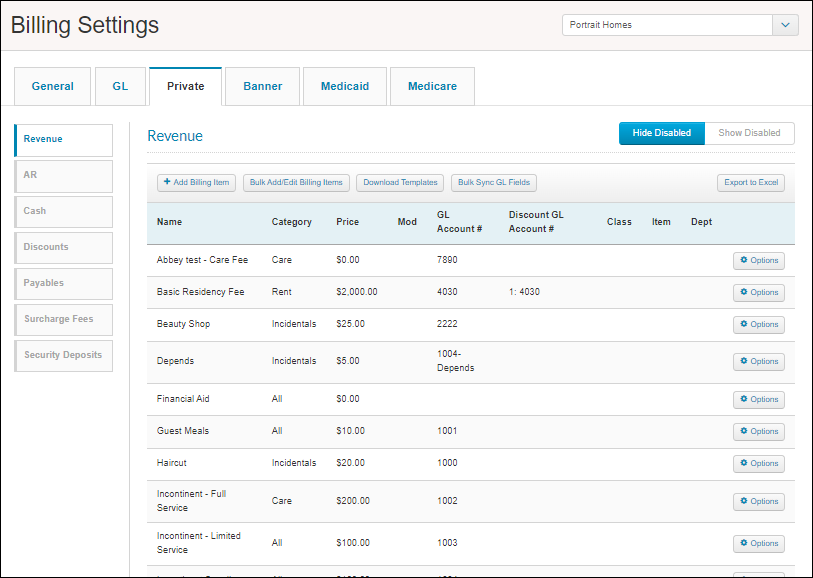Click the Mod column header
The width and height of the screenshot is (813, 578).
[407, 222]
